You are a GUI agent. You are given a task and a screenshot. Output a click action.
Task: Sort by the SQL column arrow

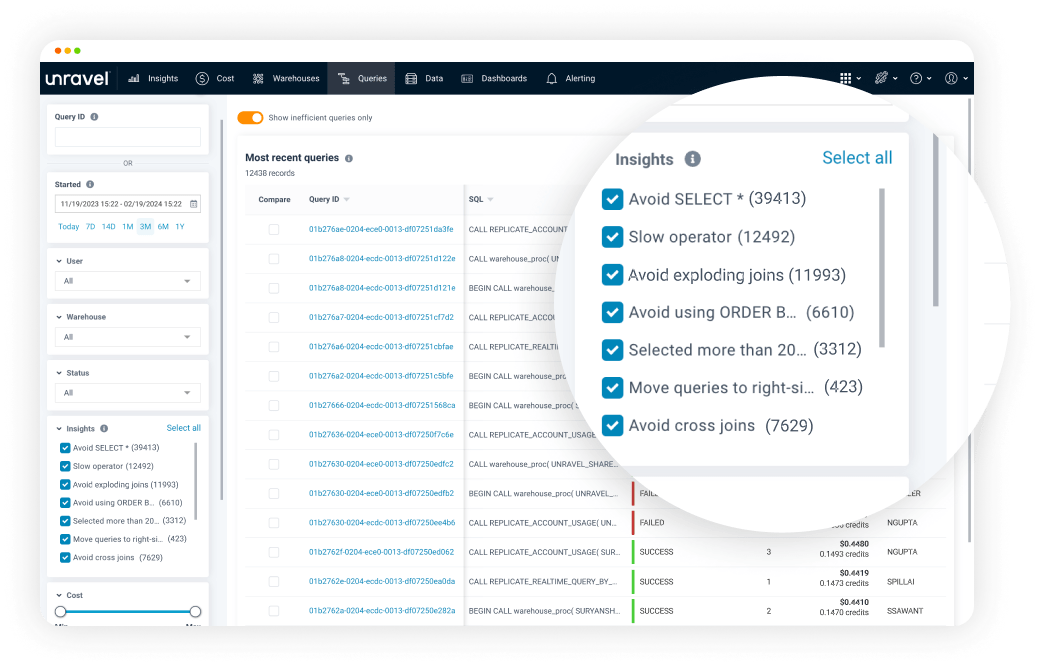[x=490, y=200]
